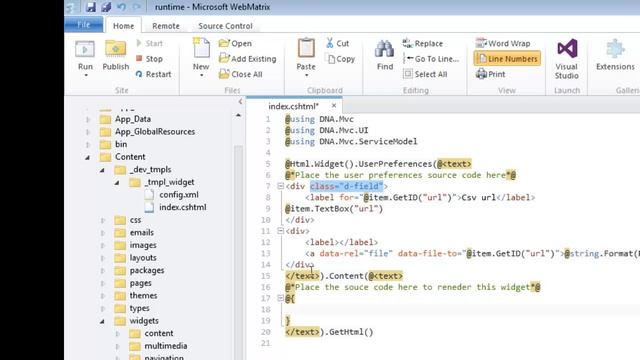
Task: Select the emails folder
Action: (x=142, y=233)
